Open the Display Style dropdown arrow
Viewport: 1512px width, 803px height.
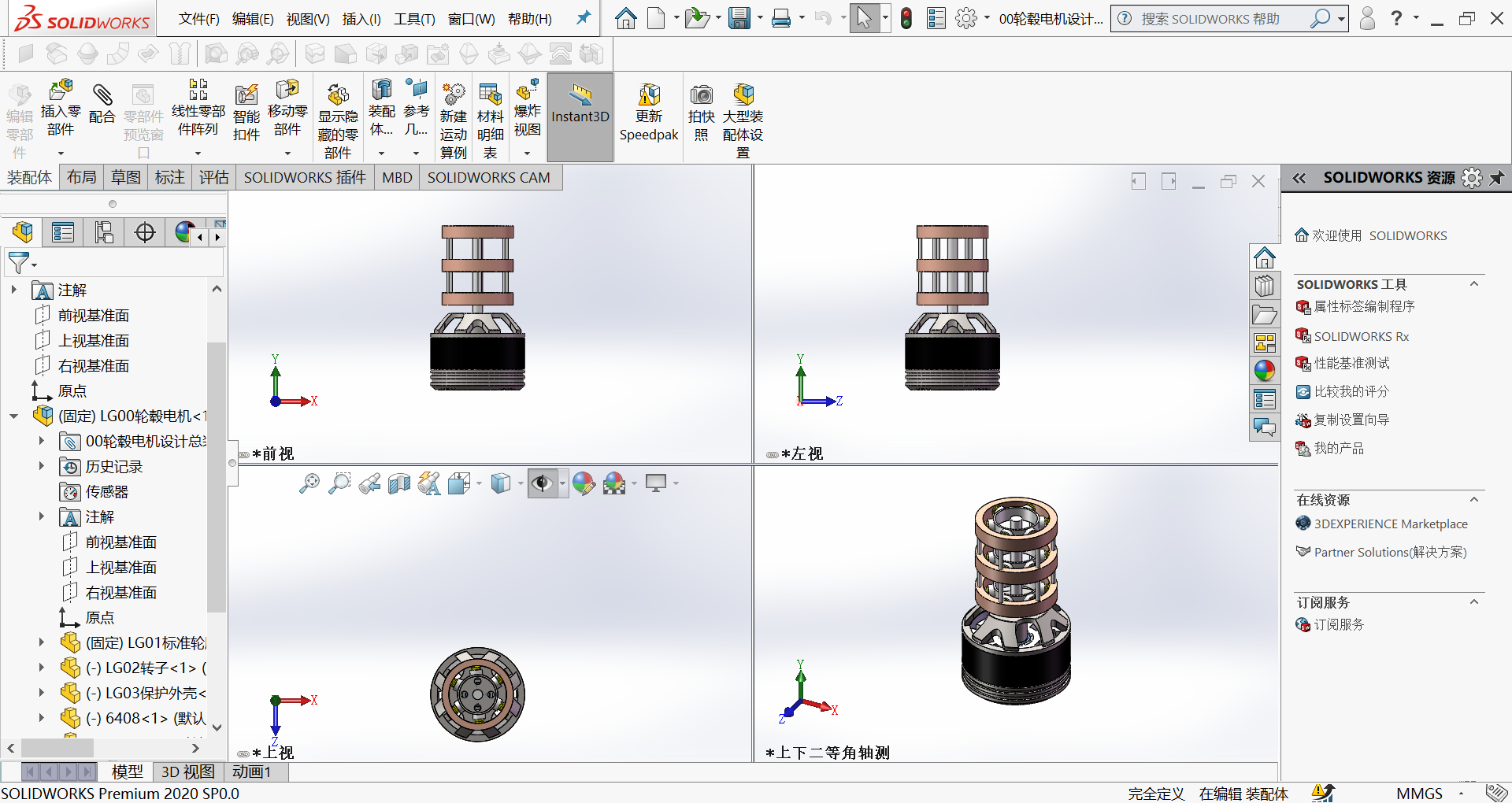coord(521,483)
